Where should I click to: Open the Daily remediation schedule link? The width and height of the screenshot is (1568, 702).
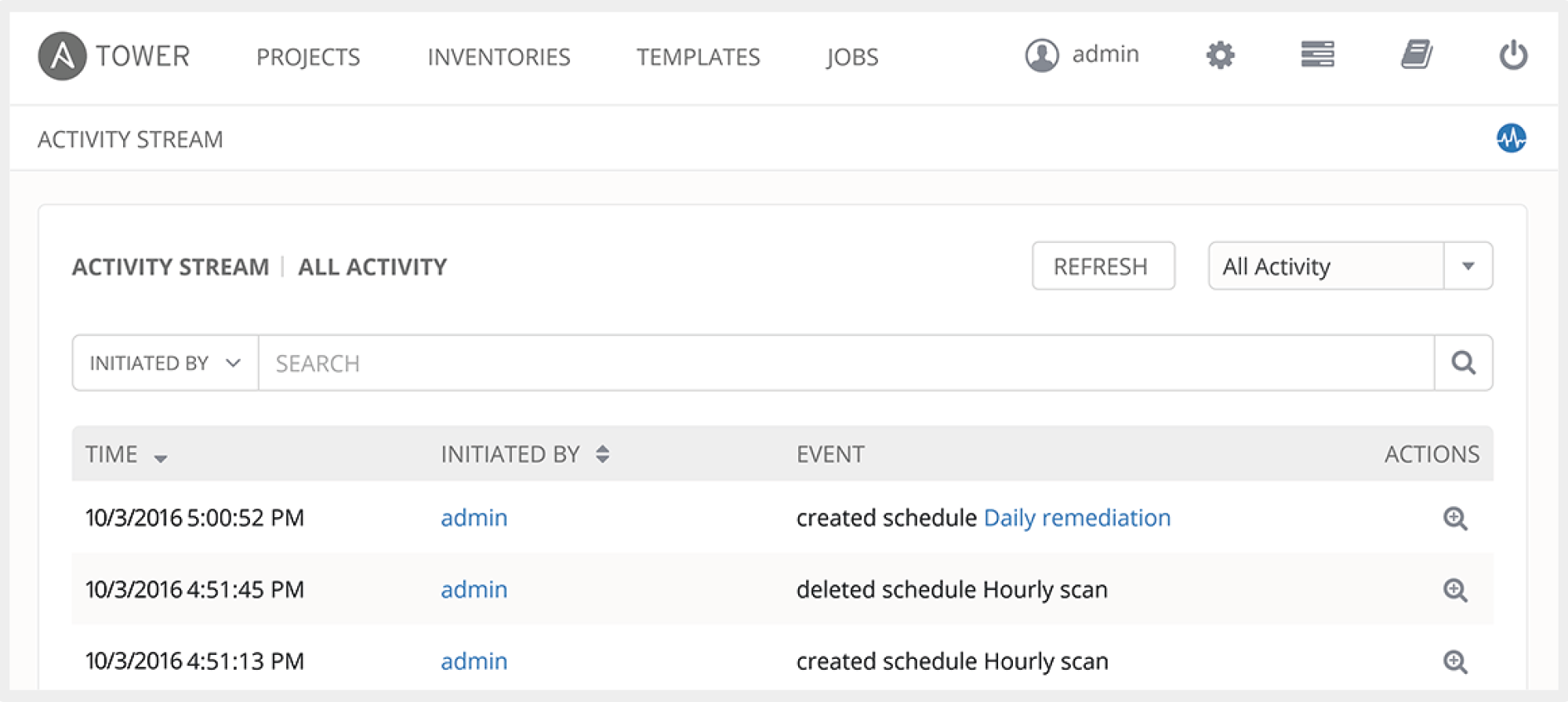1076,518
